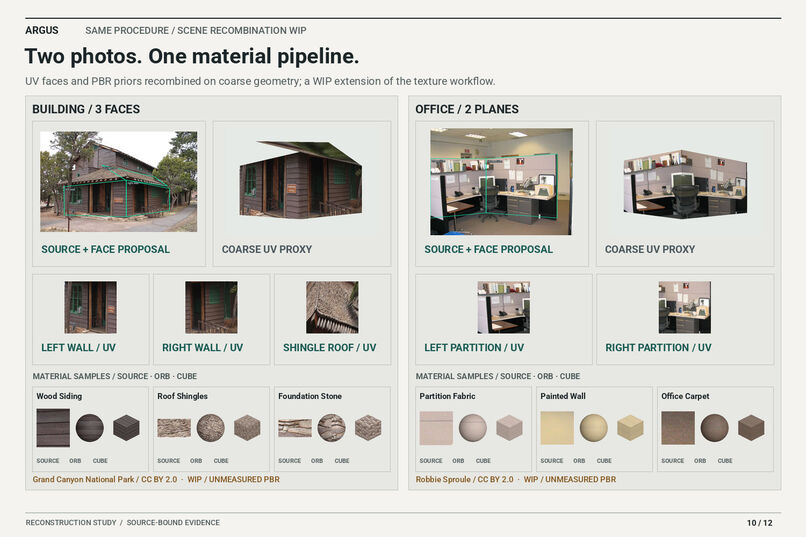Click the ARGUS label in the header

pyautogui.click(x=42, y=30)
